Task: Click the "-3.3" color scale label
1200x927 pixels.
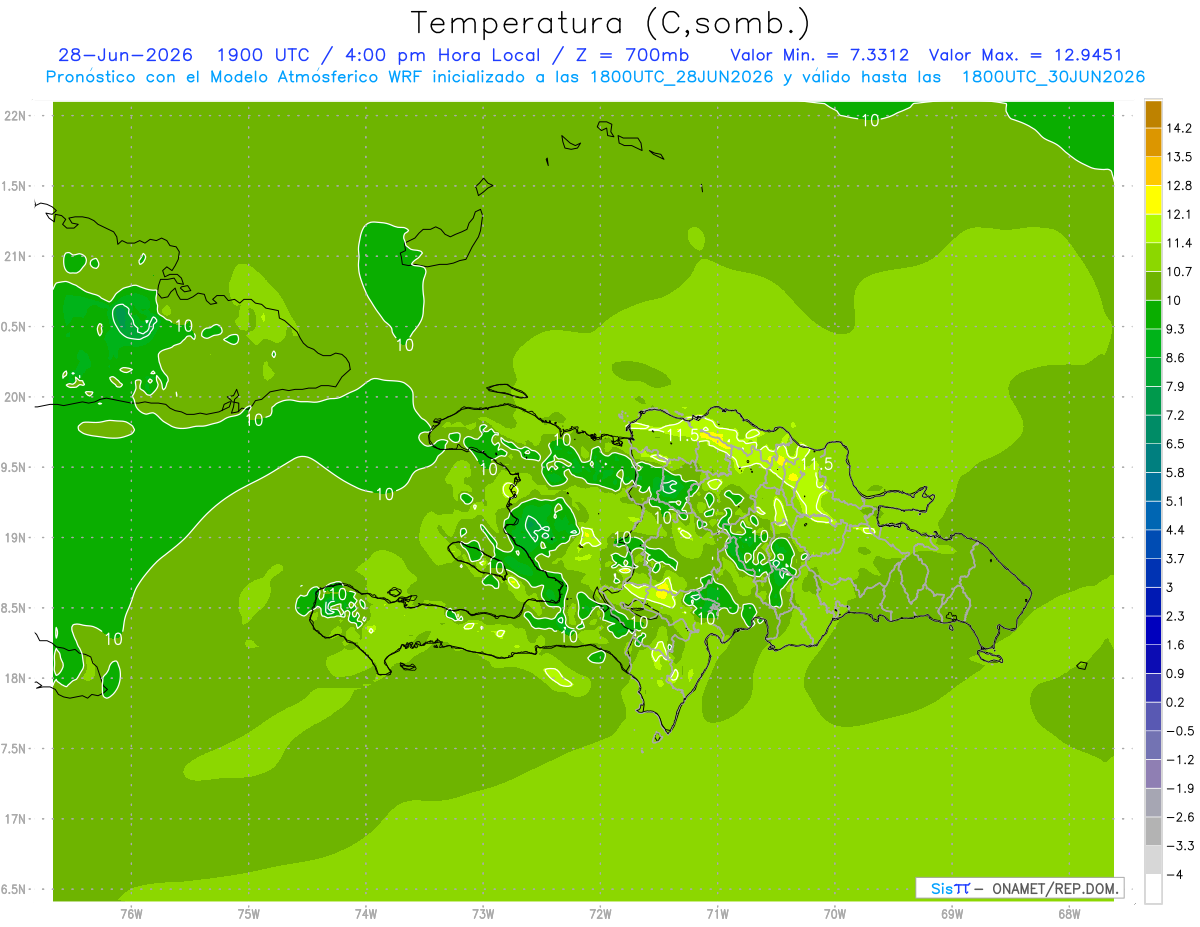Action: (x=1179, y=846)
